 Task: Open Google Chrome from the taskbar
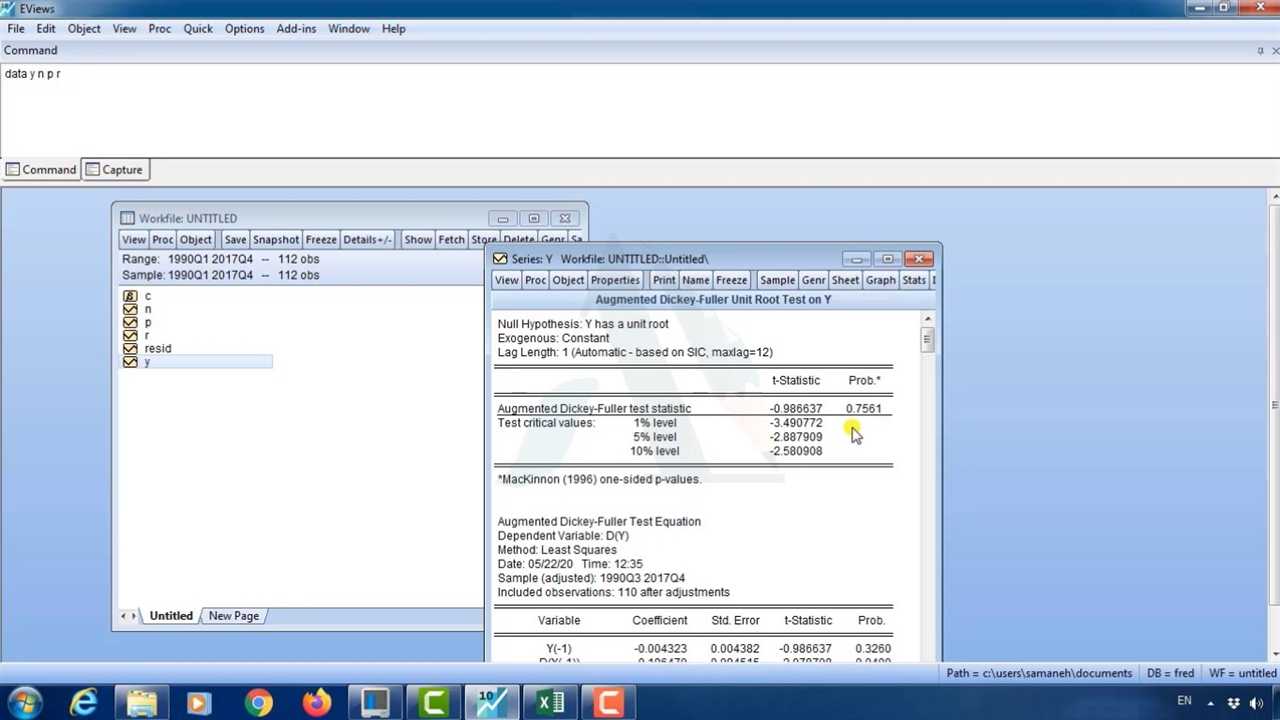coord(258,703)
